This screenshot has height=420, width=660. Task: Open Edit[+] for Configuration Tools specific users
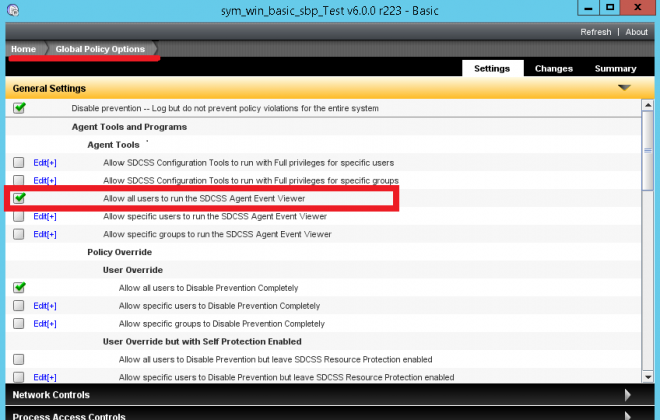click(45, 163)
